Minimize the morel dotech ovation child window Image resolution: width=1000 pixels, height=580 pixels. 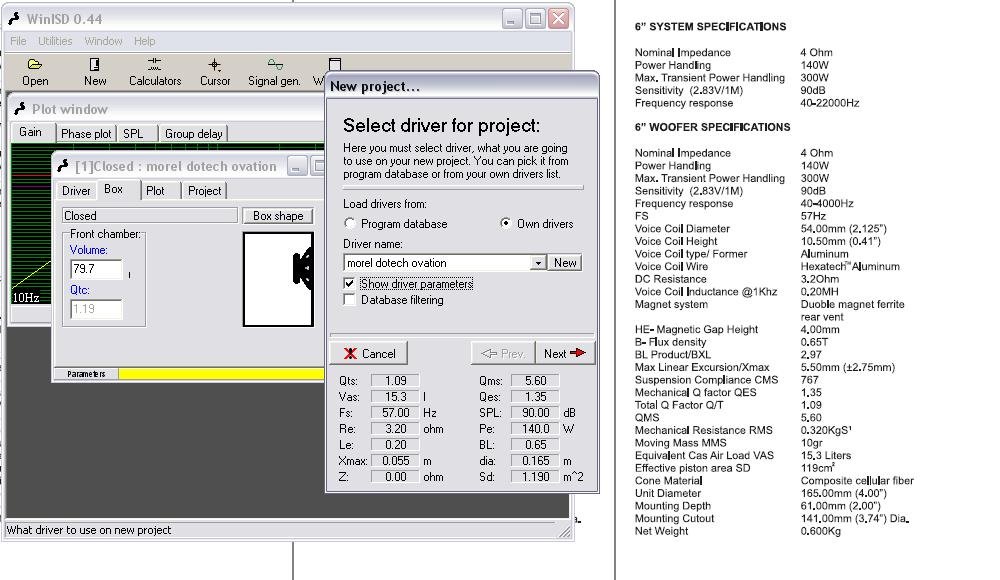pos(297,166)
